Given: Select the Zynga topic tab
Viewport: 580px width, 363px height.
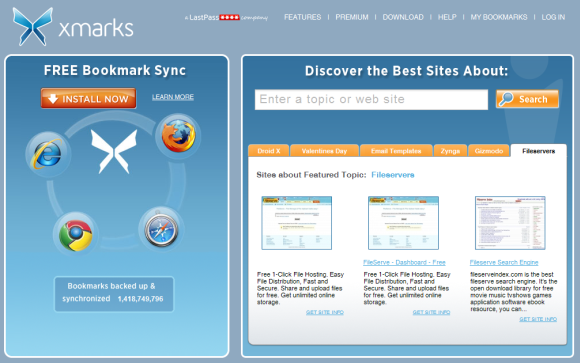Looking at the screenshot, I should [x=450, y=151].
